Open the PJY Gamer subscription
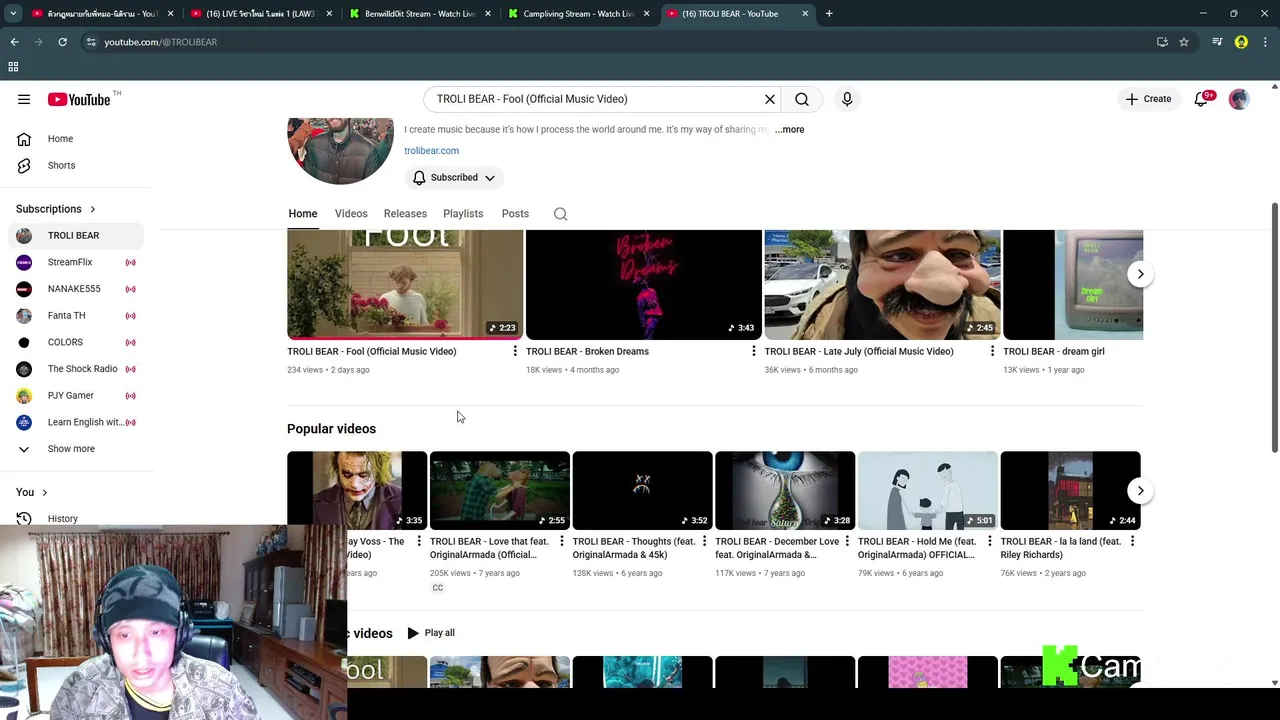The width and height of the screenshot is (1280, 720). click(x=76, y=395)
